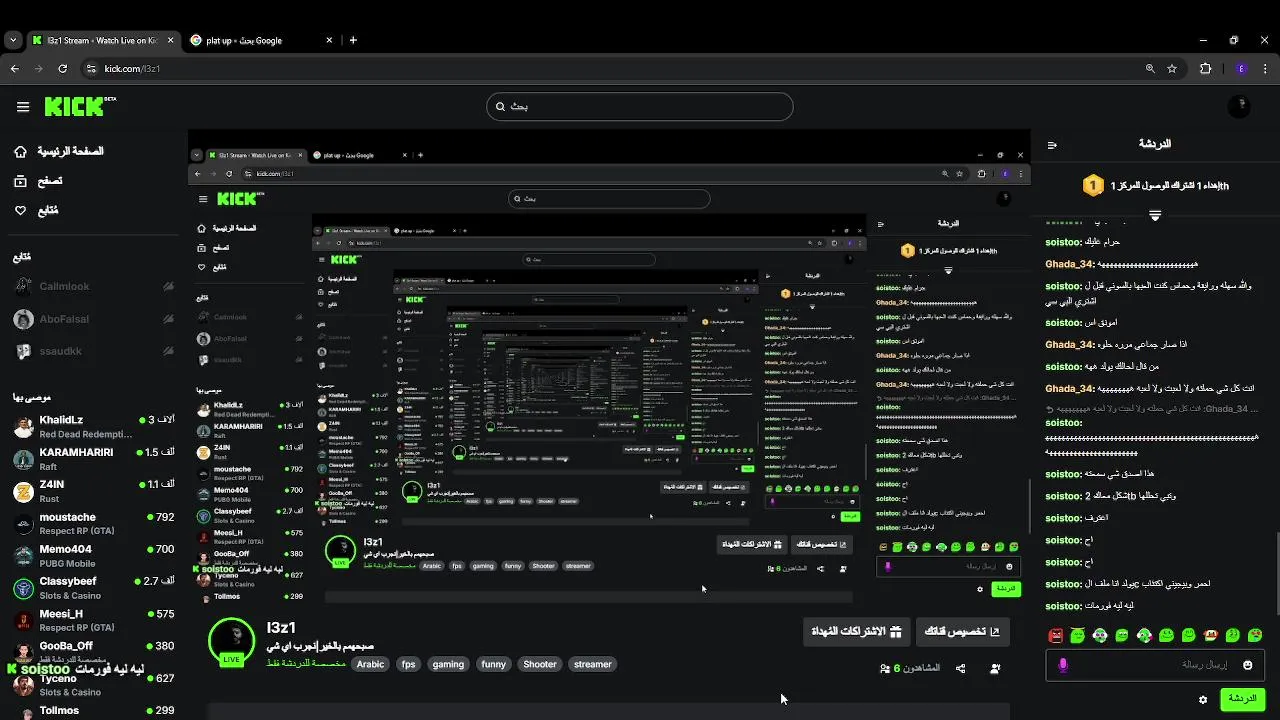
Task: Bookmark this page with the star icon
Action: (x=1172, y=69)
